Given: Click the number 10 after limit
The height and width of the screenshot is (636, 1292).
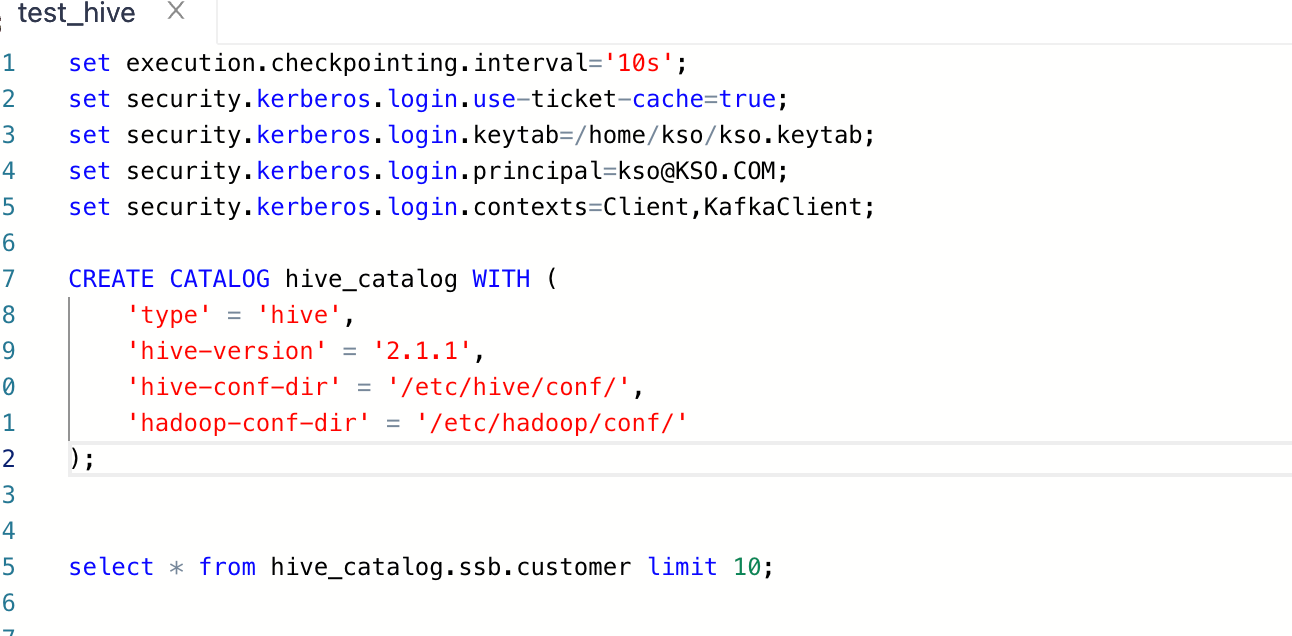Looking at the screenshot, I should coord(747,567).
